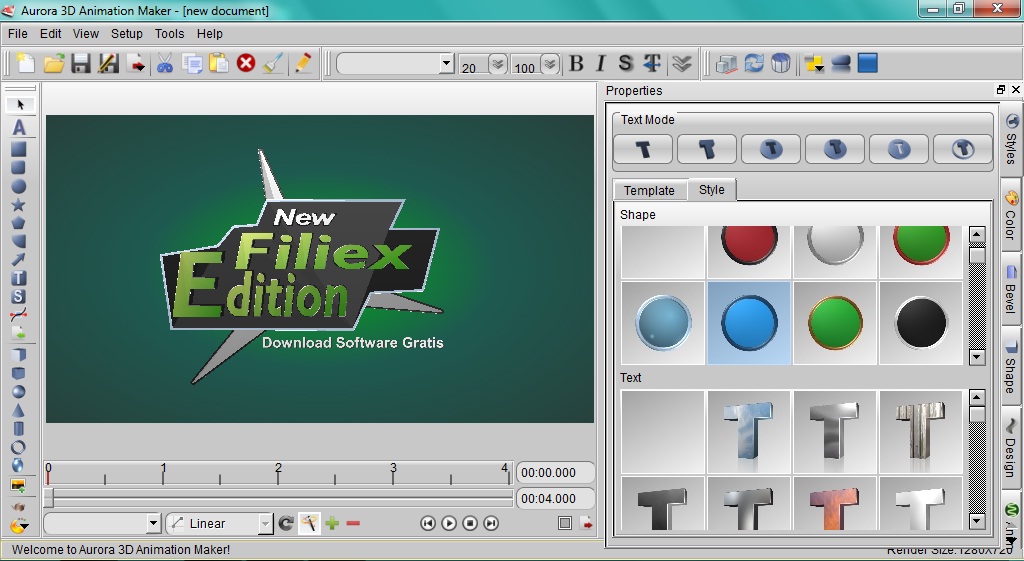Select the pentagon shape tool
The width and height of the screenshot is (1024, 561).
[x=19, y=223]
